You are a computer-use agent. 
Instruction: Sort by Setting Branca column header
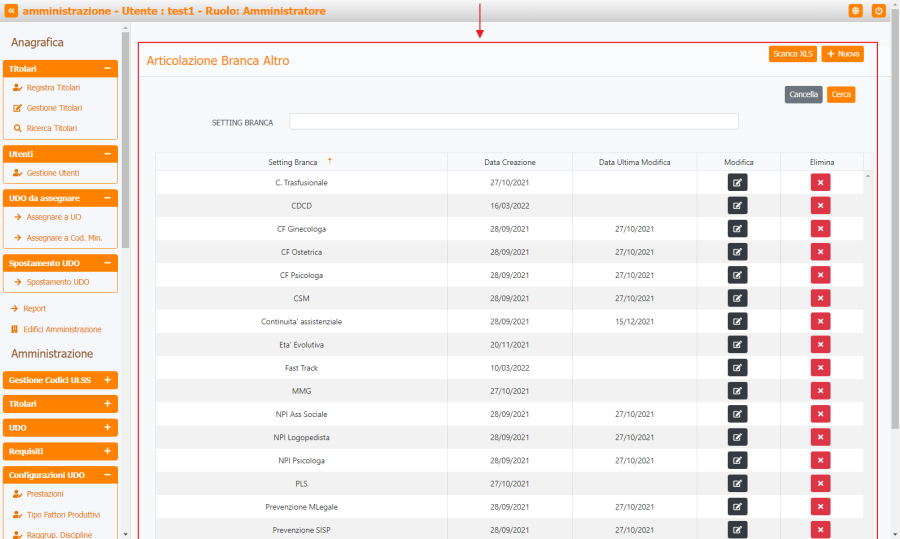pos(293,162)
